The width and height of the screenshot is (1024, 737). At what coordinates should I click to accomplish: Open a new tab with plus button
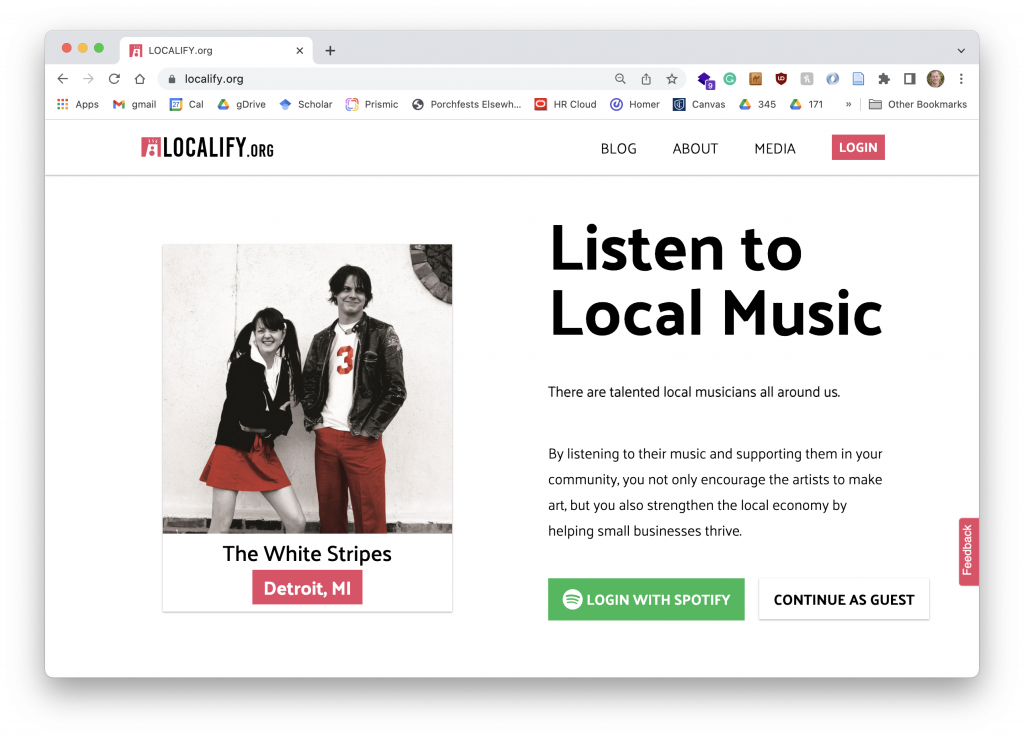[x=330, y=51]
